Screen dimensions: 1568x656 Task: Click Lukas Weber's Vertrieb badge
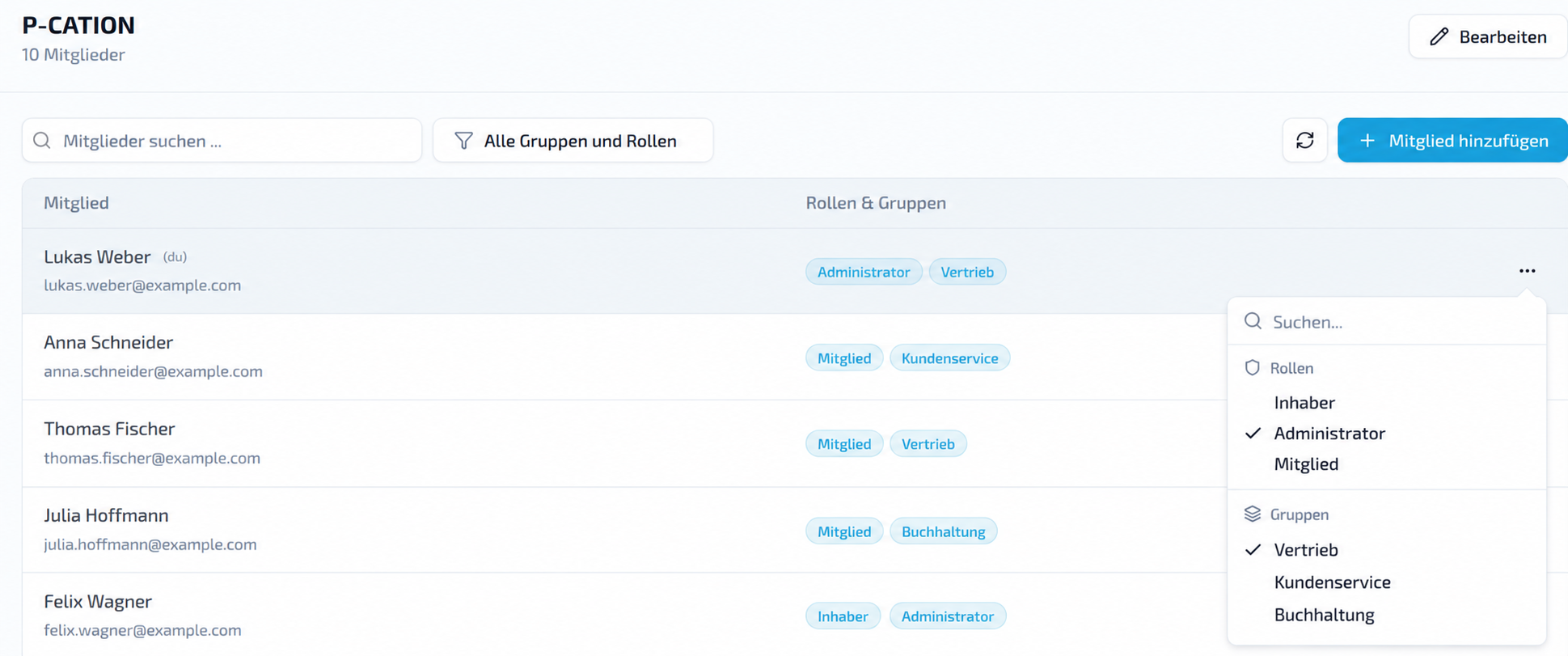967,272
